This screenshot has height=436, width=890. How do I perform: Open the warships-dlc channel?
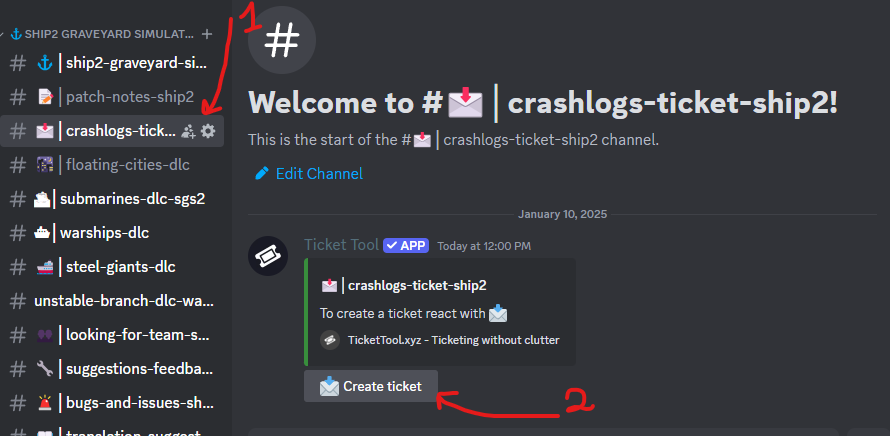pos(112,233)
